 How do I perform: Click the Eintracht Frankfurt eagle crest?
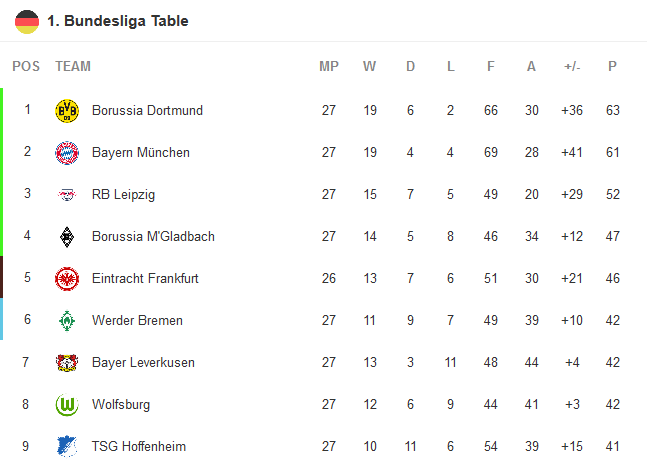[67, 278]
